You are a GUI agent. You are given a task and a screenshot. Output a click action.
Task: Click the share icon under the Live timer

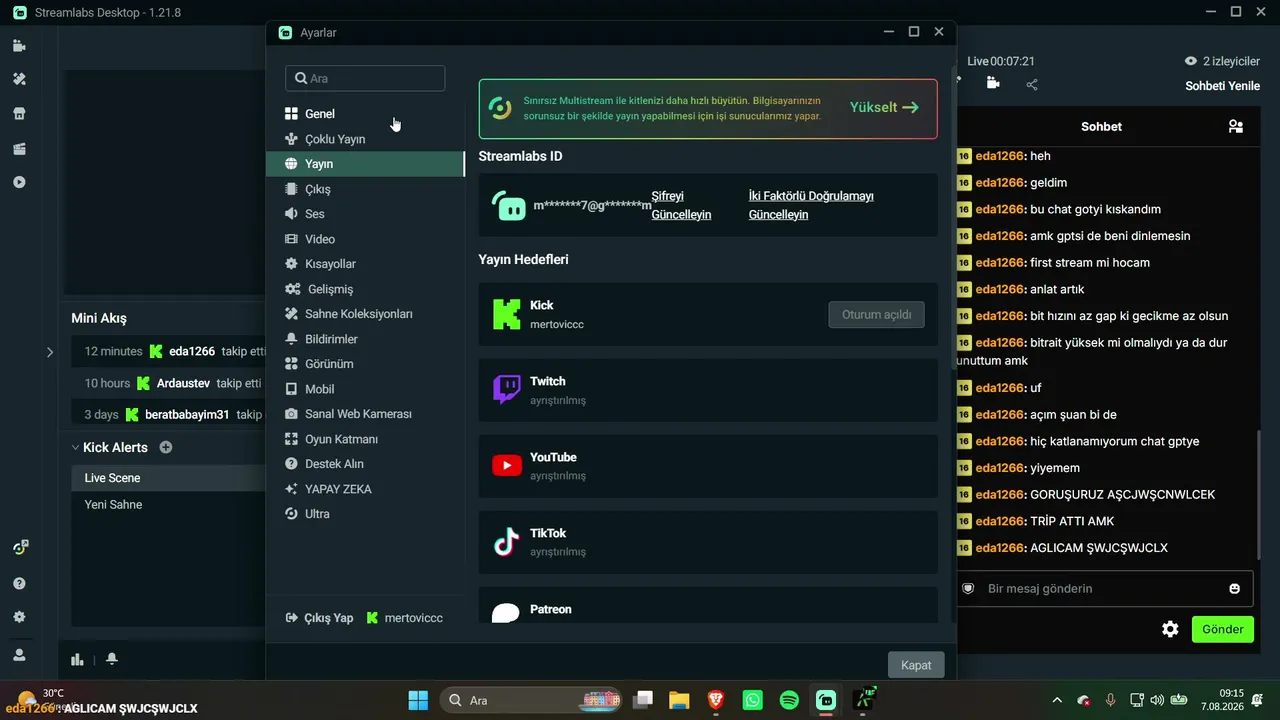pos(1032,85)
